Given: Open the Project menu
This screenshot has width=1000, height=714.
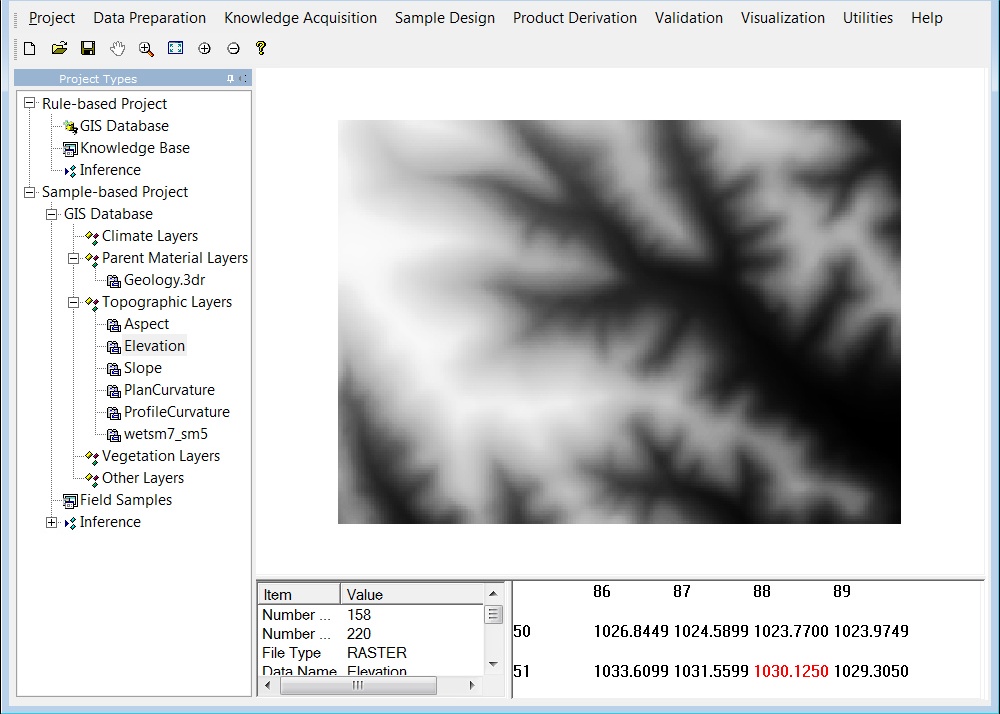Looking at the screenshot, I should [52, 18].
